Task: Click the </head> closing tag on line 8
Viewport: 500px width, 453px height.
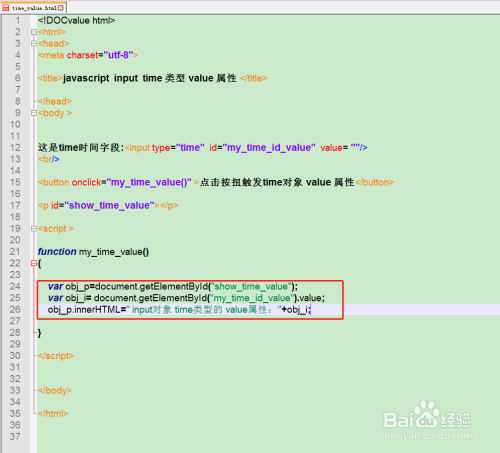Action: coord(55,101)
